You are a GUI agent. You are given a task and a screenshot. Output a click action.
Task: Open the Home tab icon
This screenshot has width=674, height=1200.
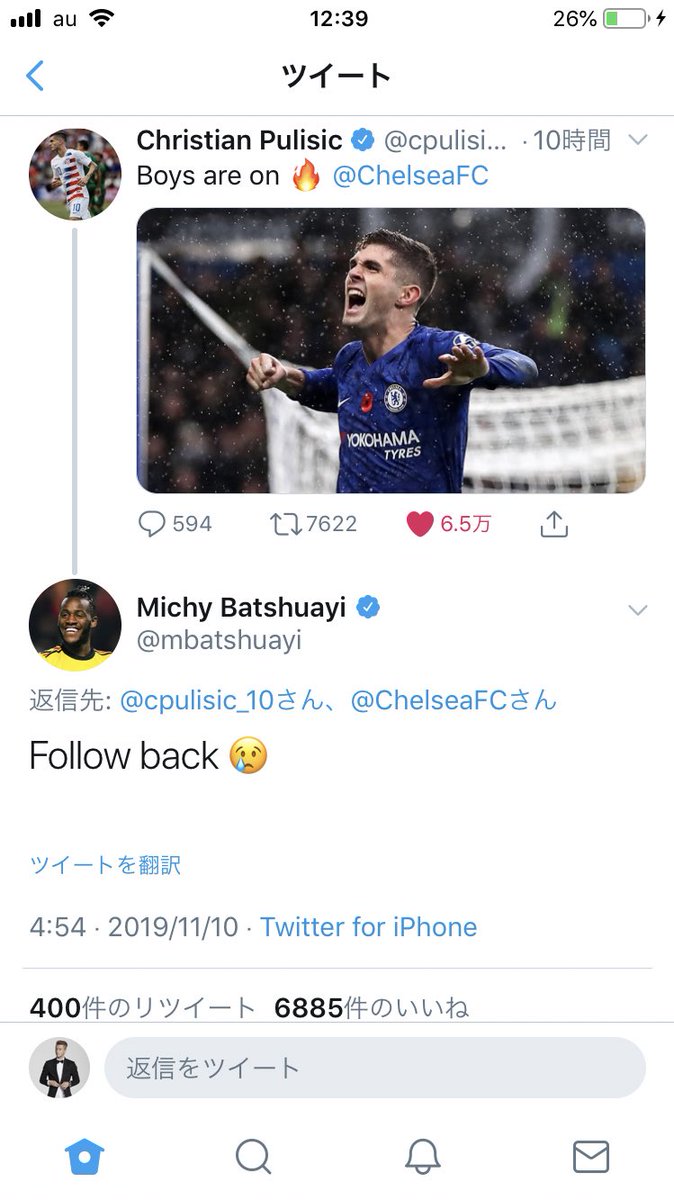click(85, 1157)
